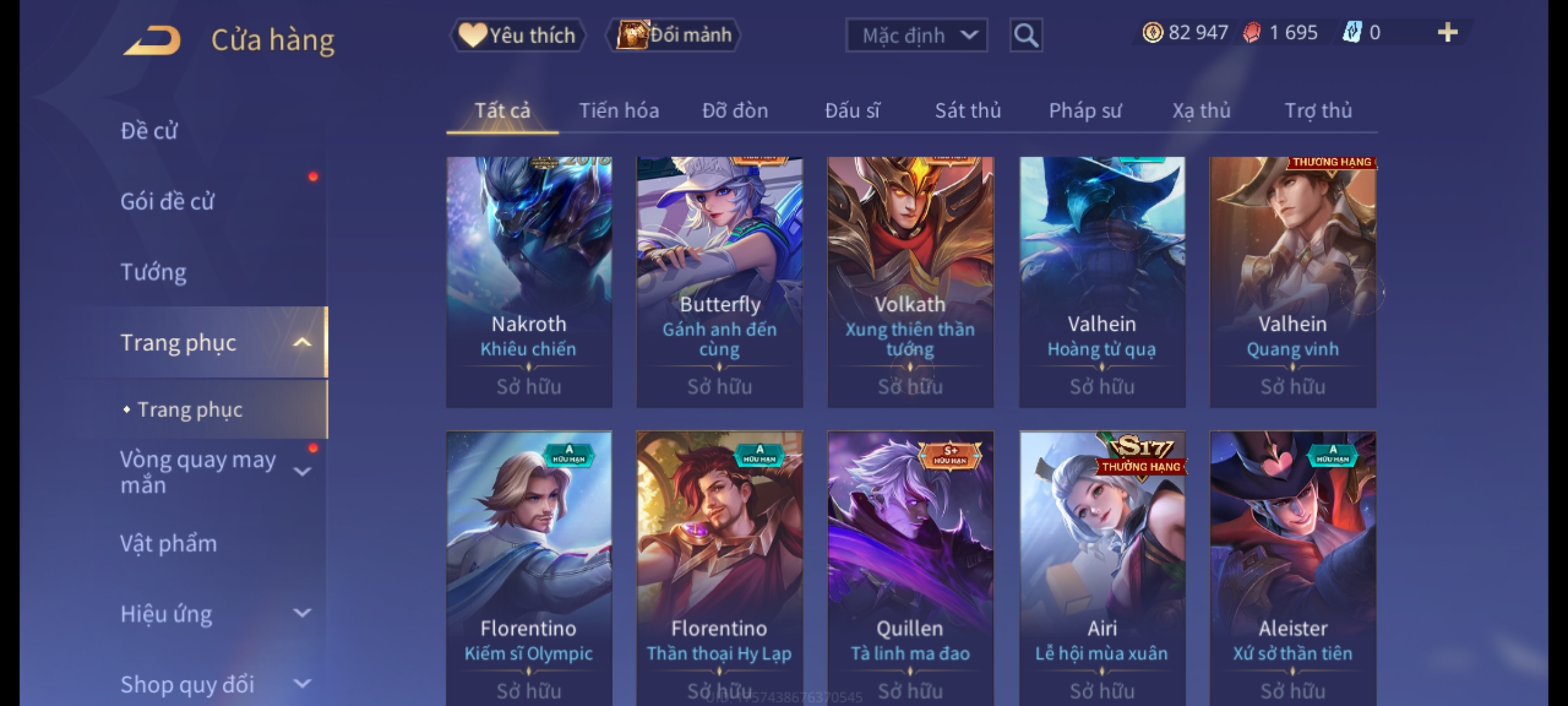The height and width of the screenshot is (706, 1568).
Task: Click the gold coin currency icon
Action: pyautogui.click(x=1152, y=33)
